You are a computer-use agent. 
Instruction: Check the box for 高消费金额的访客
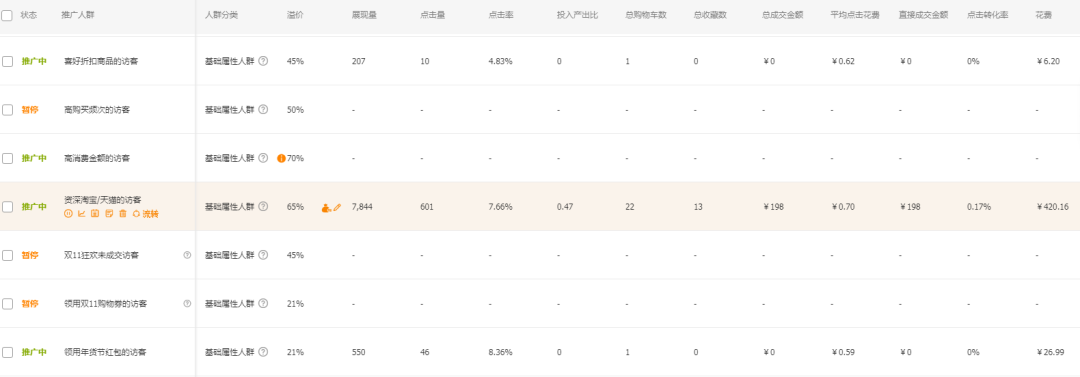(x=7, y=158)
